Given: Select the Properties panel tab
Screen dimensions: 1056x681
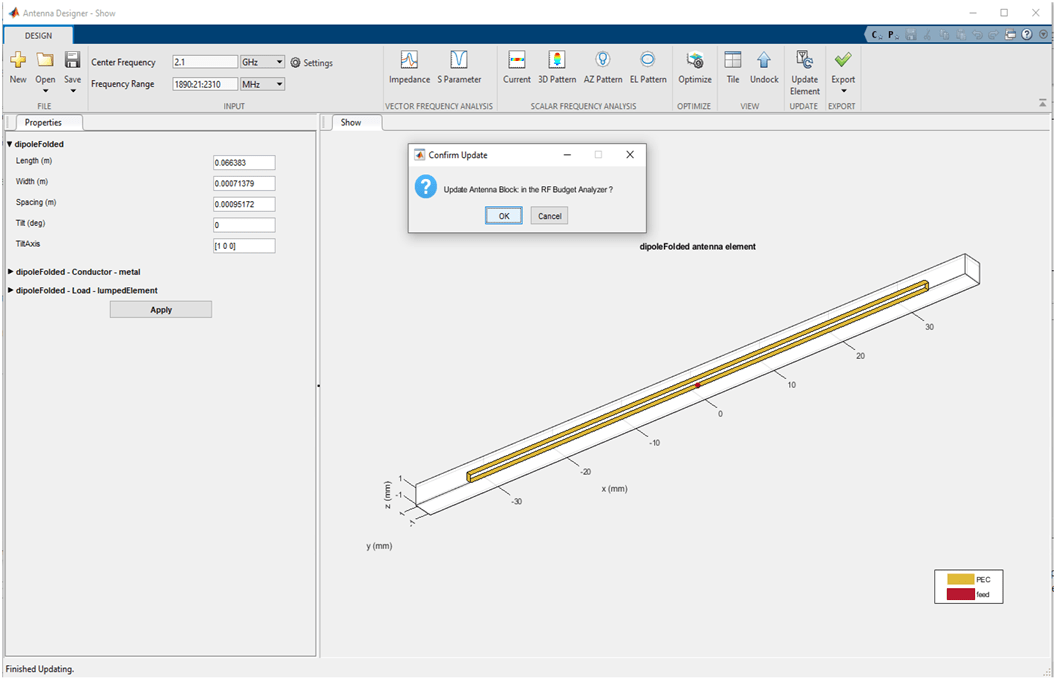Looking at the screenshot, I should click(43, 123).
